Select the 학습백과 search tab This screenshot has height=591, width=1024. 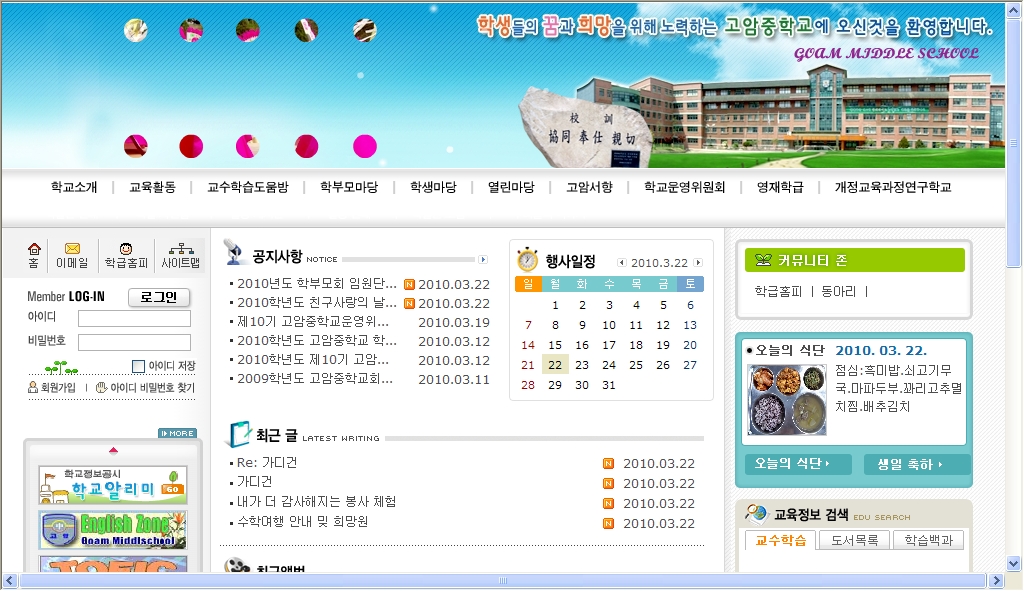point(927,540)
